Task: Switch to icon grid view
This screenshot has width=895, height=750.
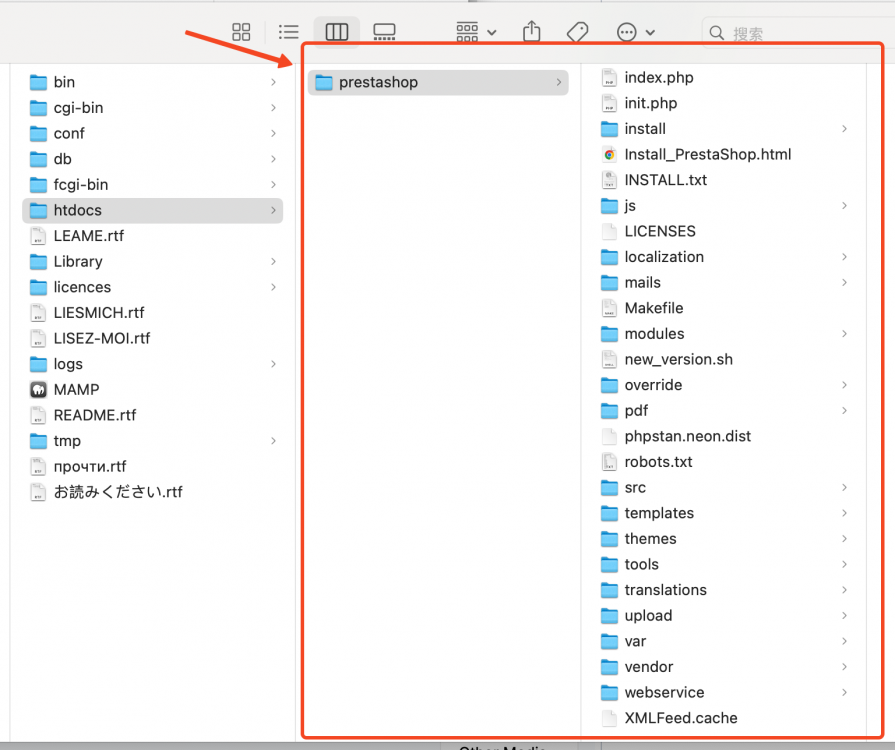Action: click(x=241, y=32)
